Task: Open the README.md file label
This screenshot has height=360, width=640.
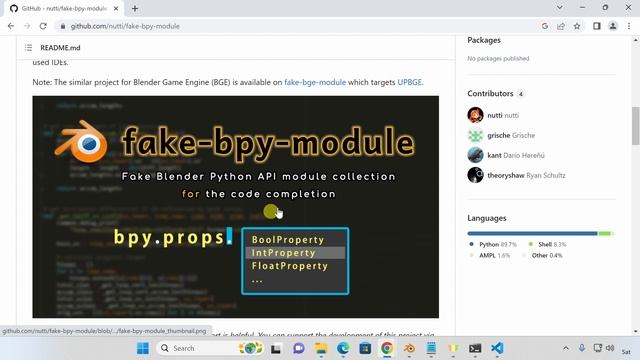Action: pos(60,48)
